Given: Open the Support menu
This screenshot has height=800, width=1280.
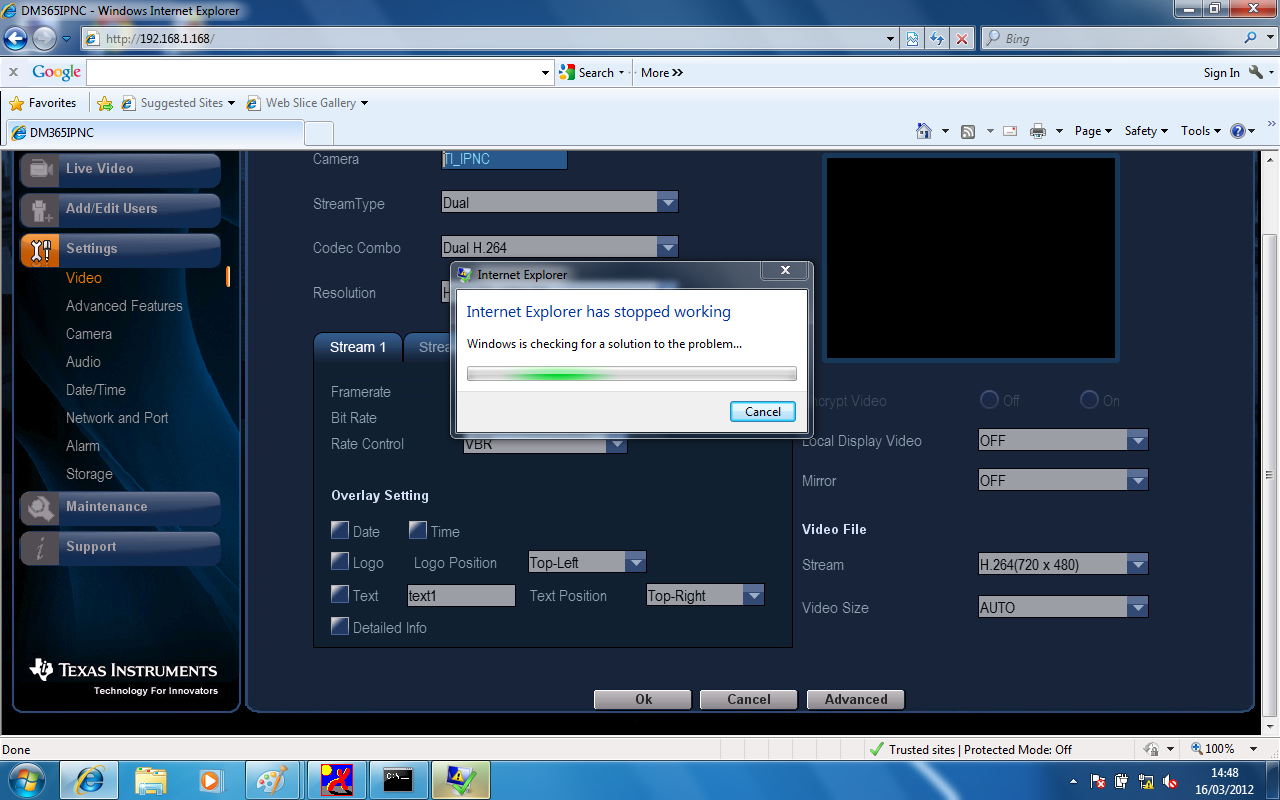Looking at the screenshot, I should 120,547.
